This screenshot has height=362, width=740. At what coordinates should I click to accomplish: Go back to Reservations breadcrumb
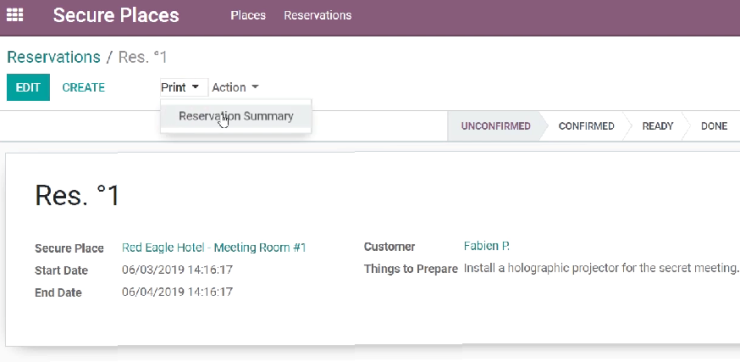53,57
